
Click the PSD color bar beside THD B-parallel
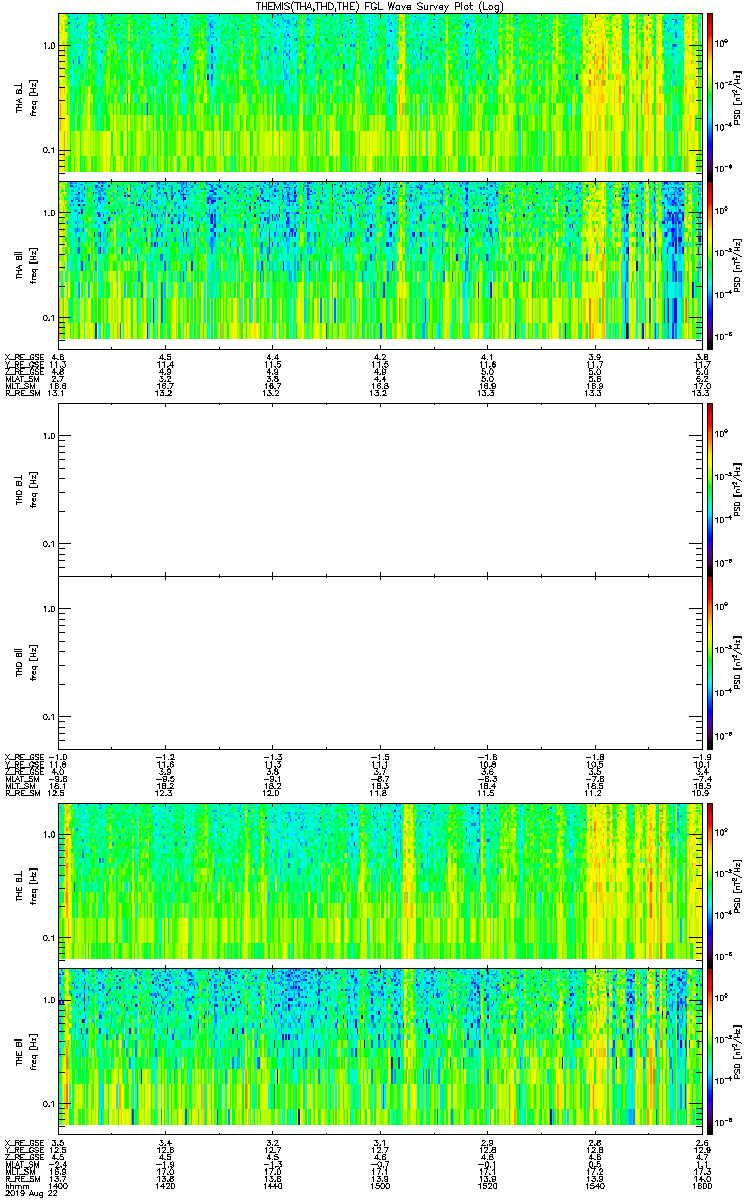pos(711,662)
